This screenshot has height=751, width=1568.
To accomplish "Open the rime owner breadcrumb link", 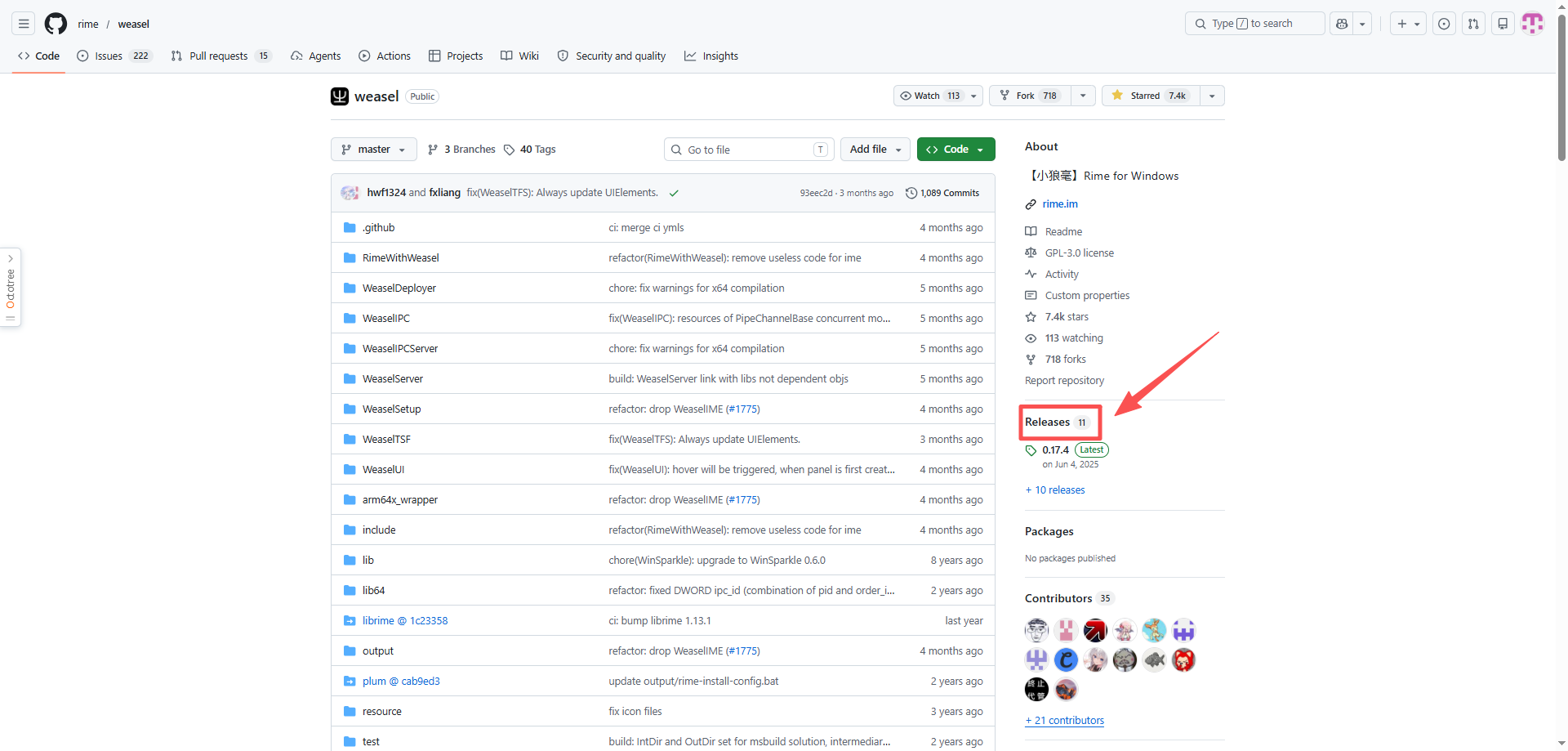I will pos(88,24).
